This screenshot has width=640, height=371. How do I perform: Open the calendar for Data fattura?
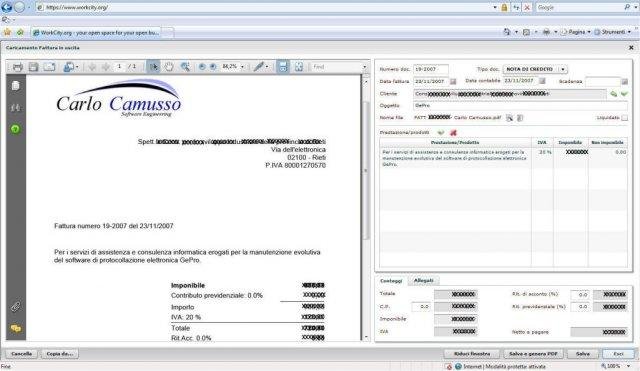(x=453, y=81)
